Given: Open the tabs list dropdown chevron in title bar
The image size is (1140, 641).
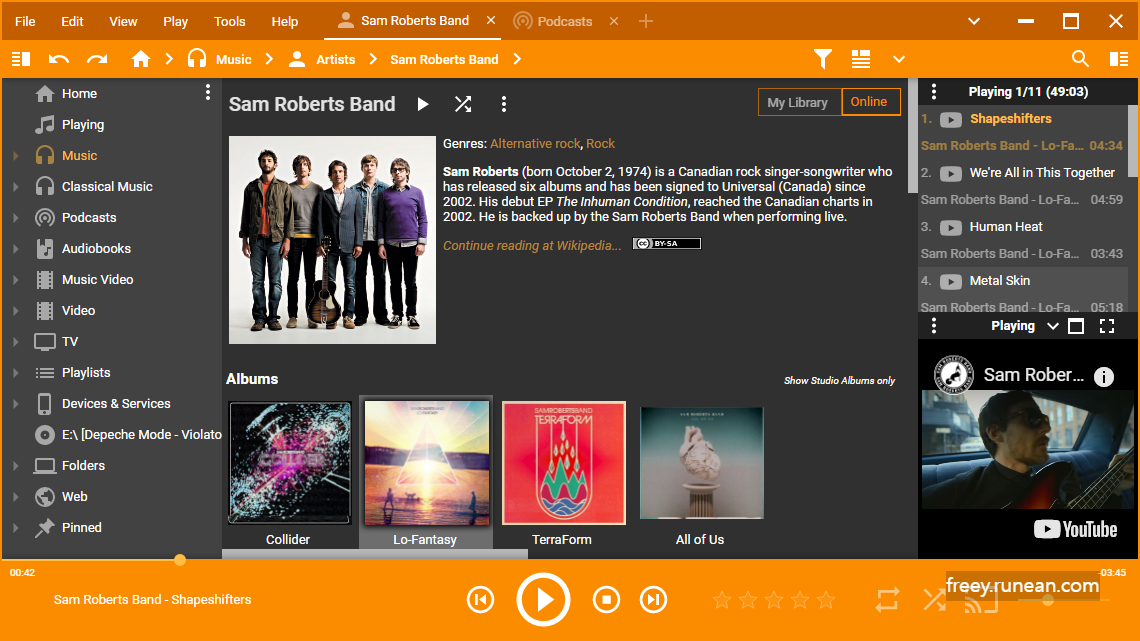Looking at the screenshot, I should pyautogui.click(x=974, y=21).
